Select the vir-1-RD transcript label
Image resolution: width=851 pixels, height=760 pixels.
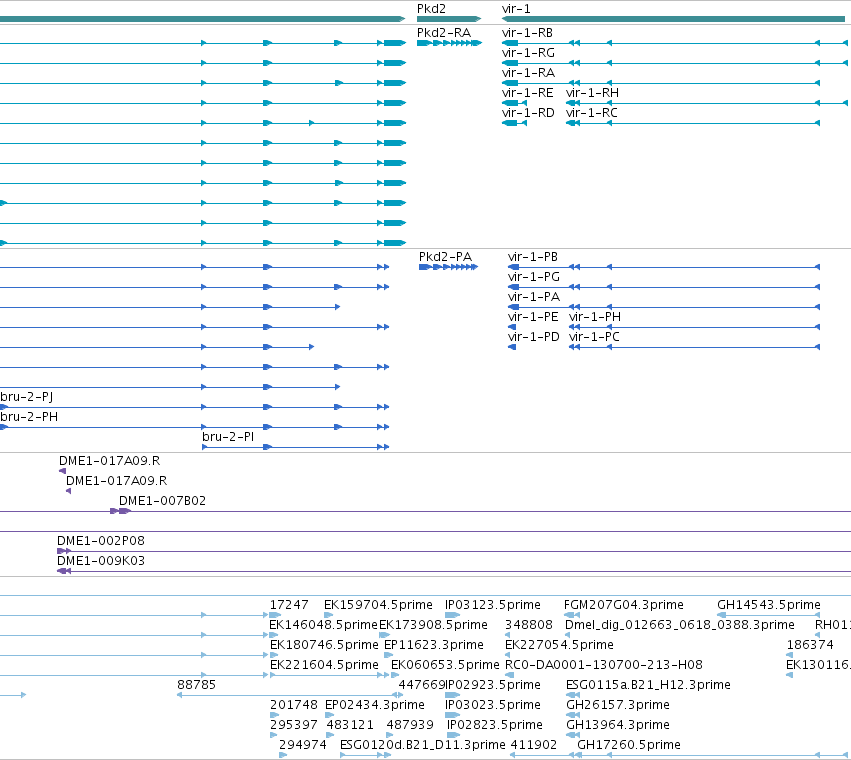(529, 113)
